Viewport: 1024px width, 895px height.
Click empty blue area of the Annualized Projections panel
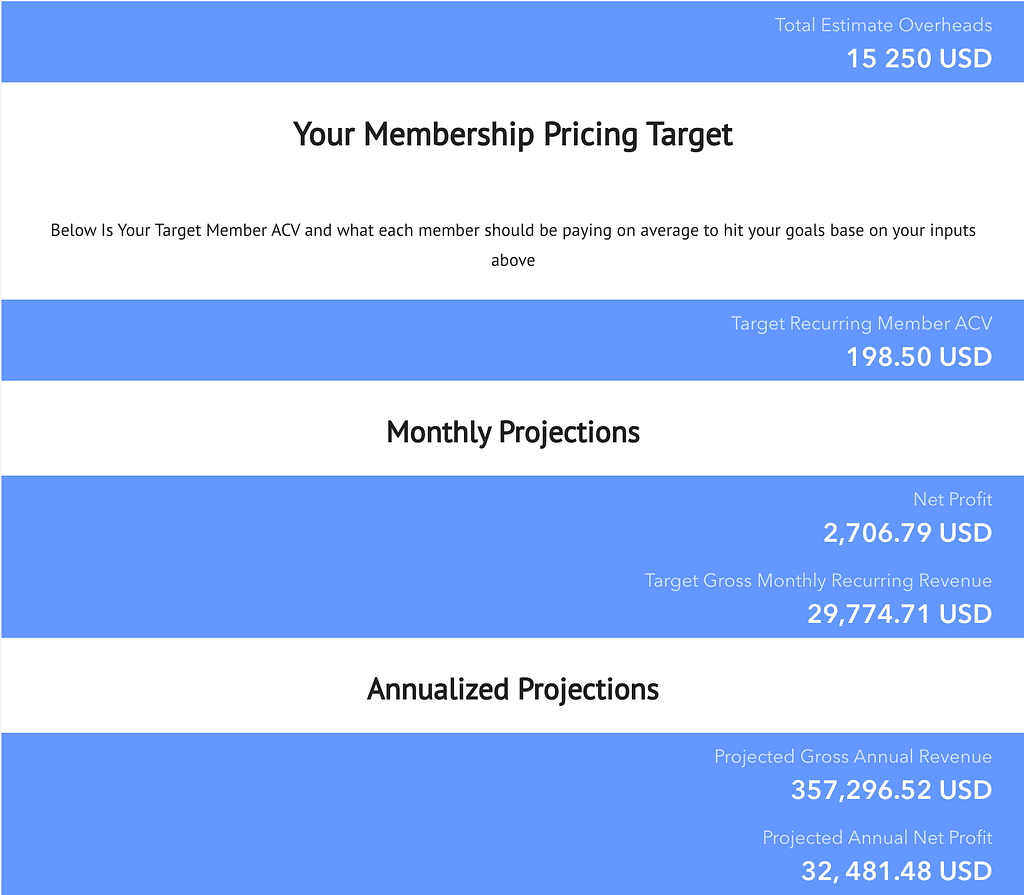point(327,814)
